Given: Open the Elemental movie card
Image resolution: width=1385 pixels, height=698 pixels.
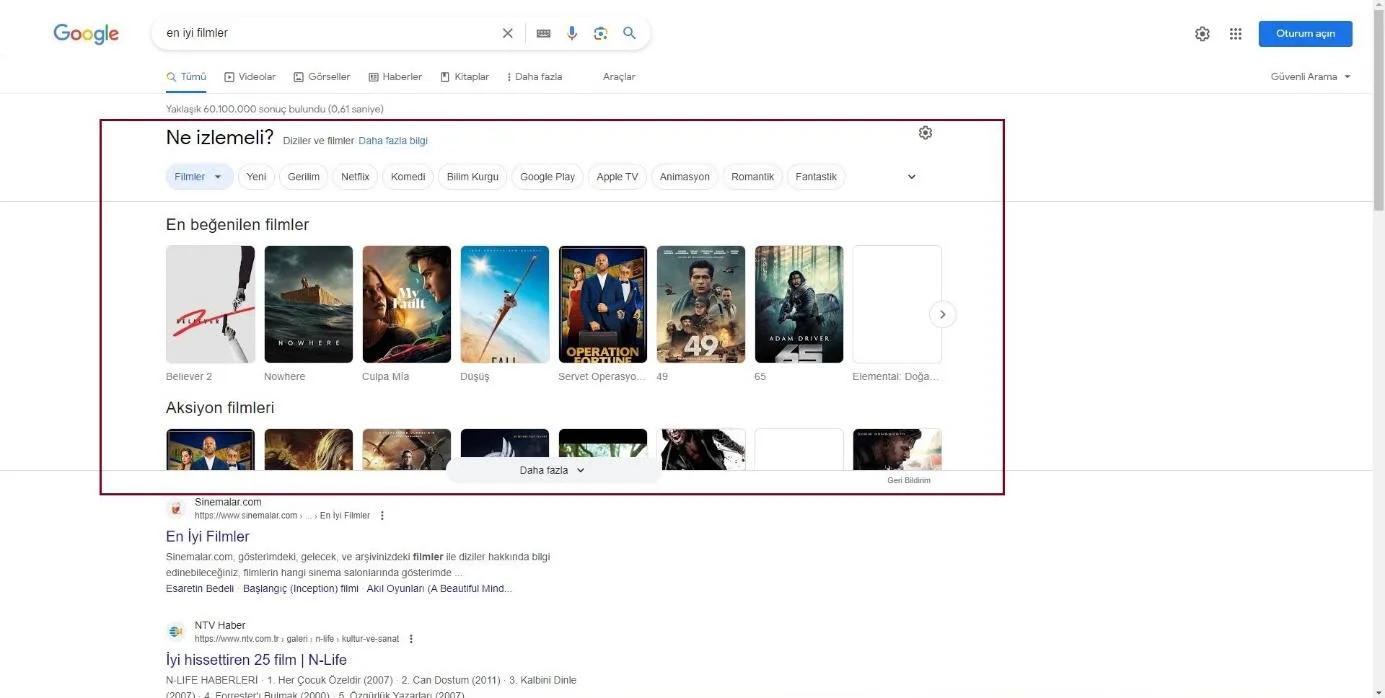Looking at the screenshot, I should pos(896,304).
